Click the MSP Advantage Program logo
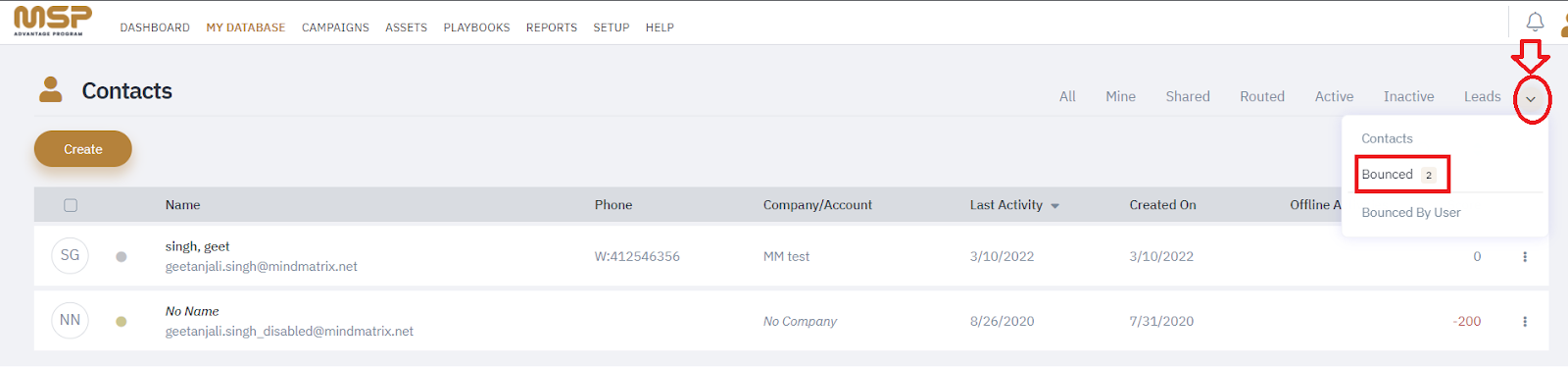The width and height of the screenshot is (1568, 368). (53, 21)
